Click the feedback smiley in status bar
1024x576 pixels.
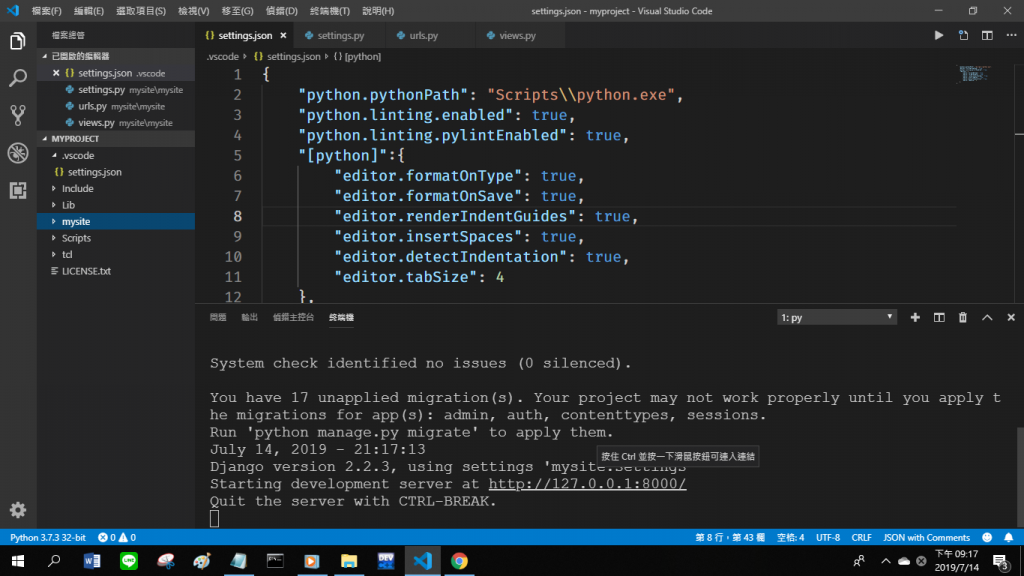tap(987, 537)
